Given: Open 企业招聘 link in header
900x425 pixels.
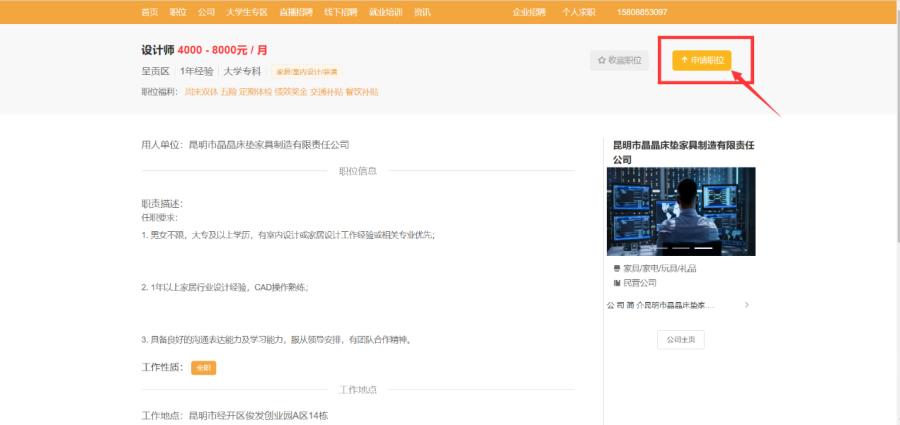Looking at the screenshot, I should coord(528,12).
